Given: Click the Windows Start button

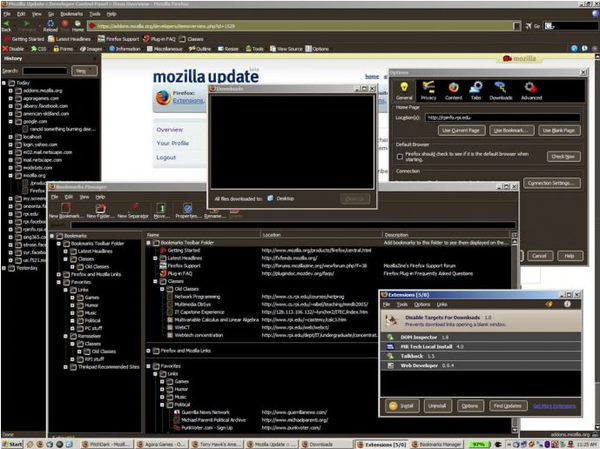Looking at the screenshot, I should pos(12,444).
